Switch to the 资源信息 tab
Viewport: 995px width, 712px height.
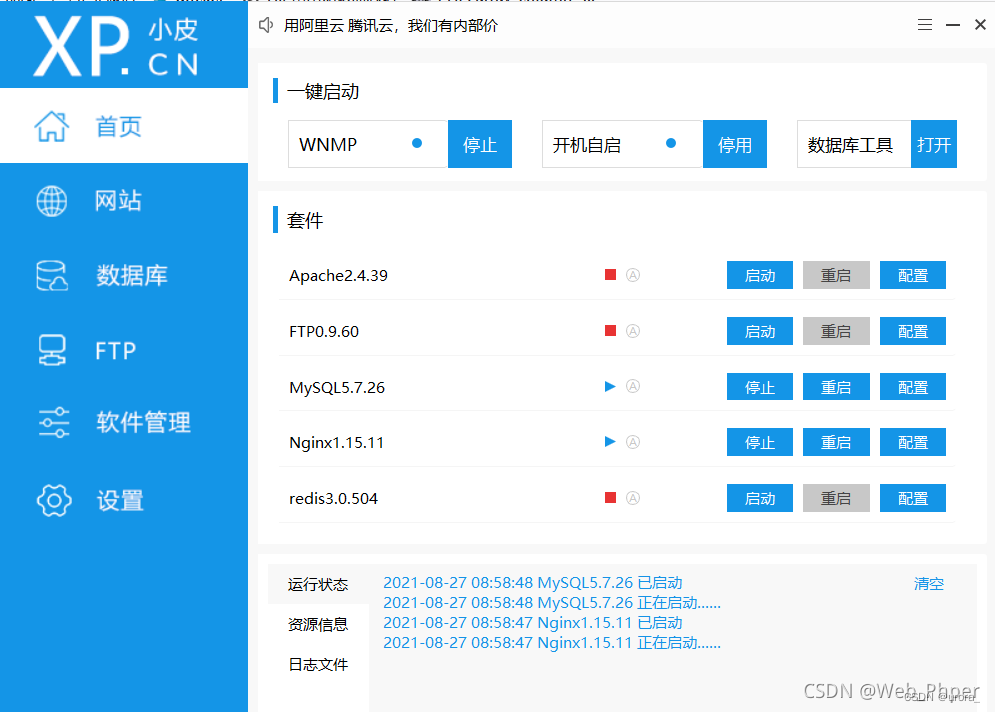[x=318, y=624]
